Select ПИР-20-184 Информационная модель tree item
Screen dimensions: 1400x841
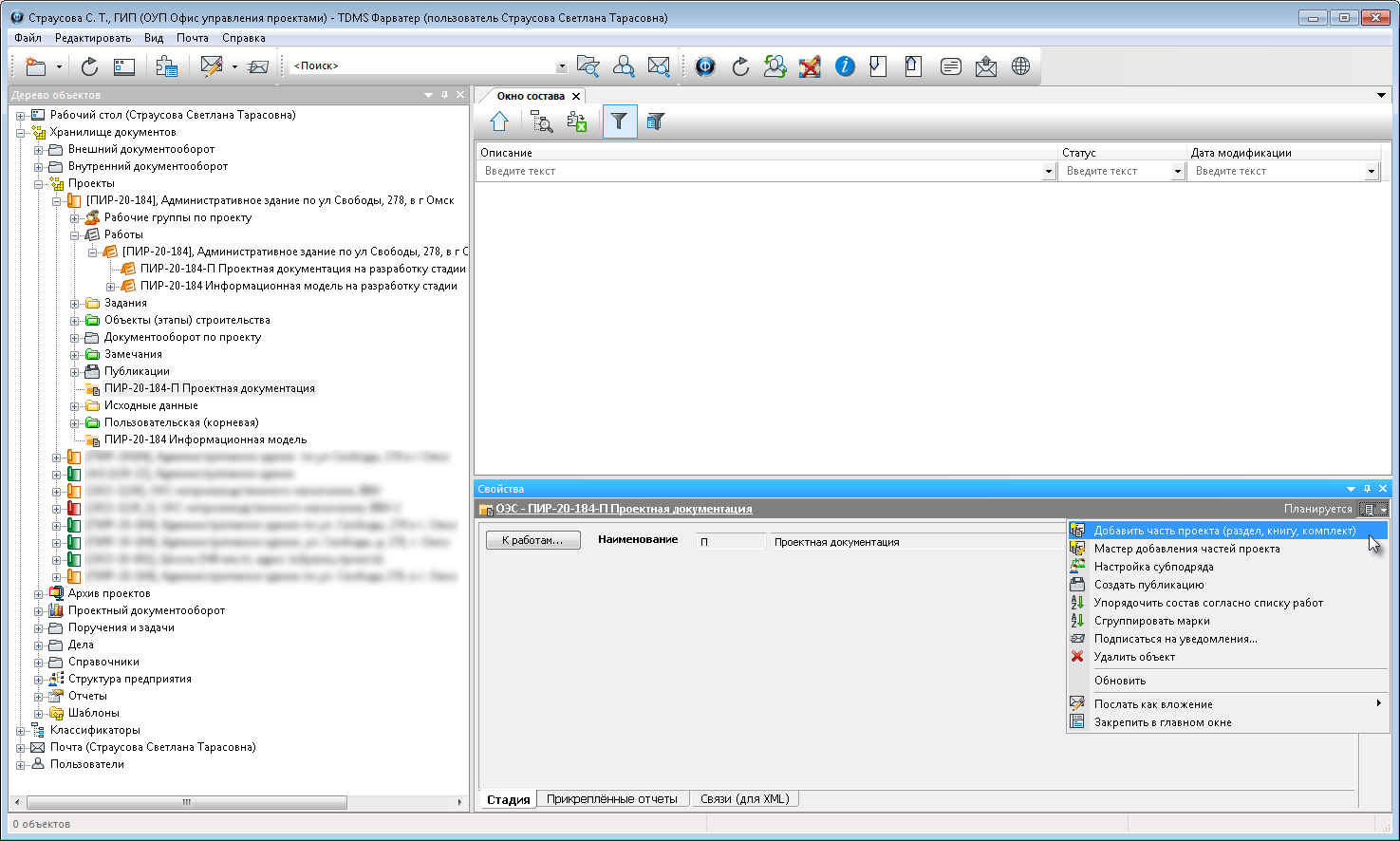coord(205,440)
